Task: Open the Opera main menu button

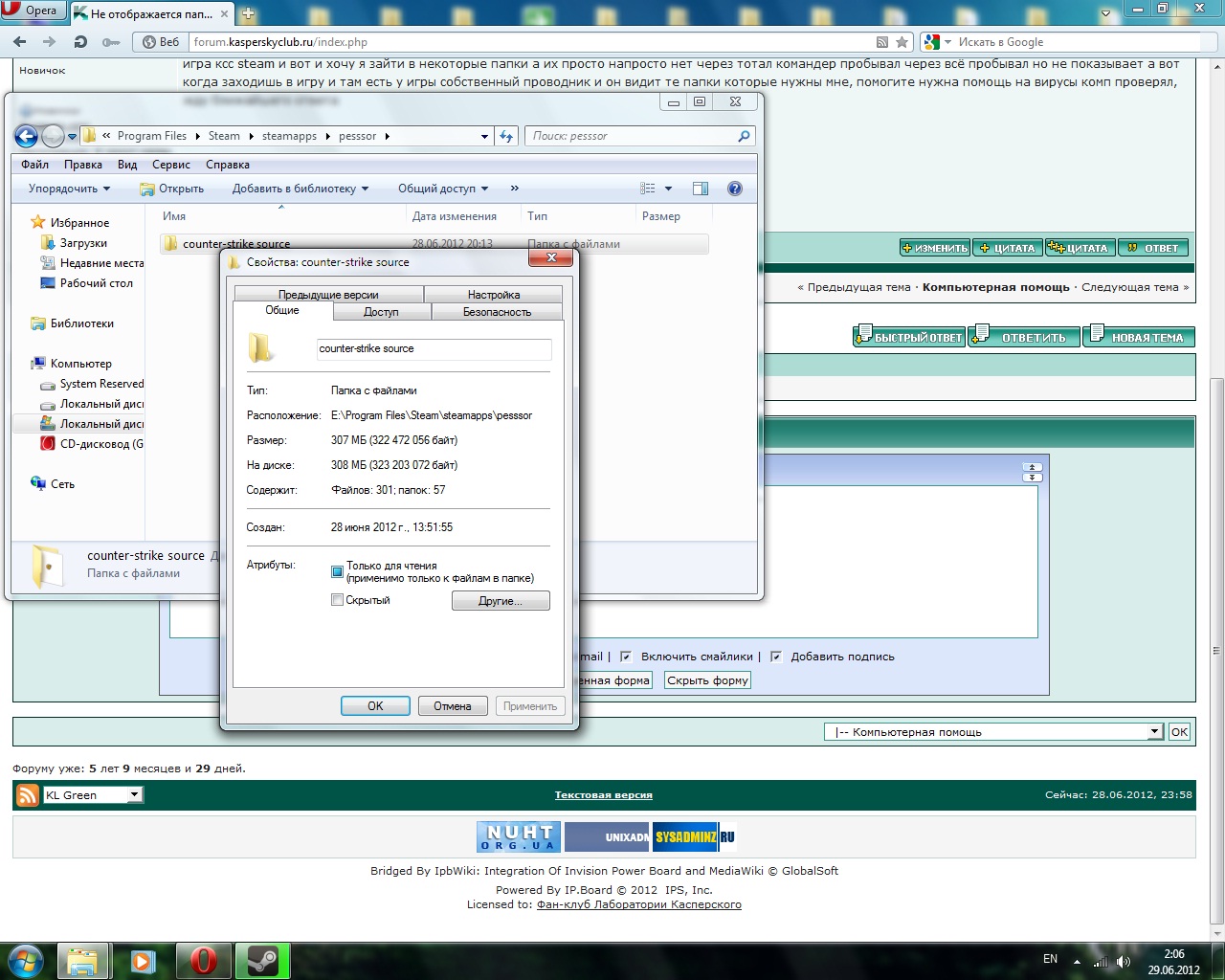Action: point(32,11)
